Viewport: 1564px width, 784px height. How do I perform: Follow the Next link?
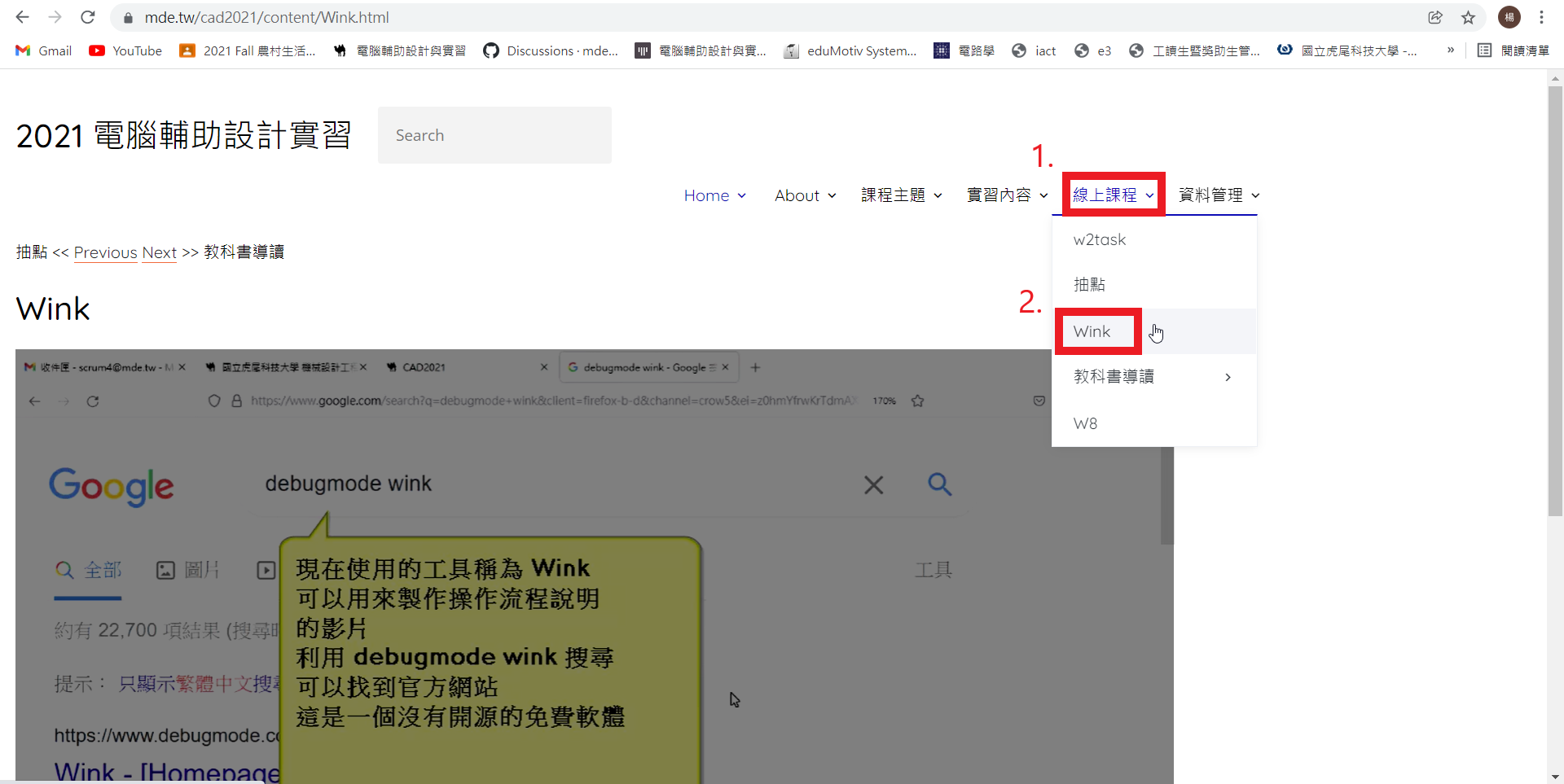click(x=159, y=252)
